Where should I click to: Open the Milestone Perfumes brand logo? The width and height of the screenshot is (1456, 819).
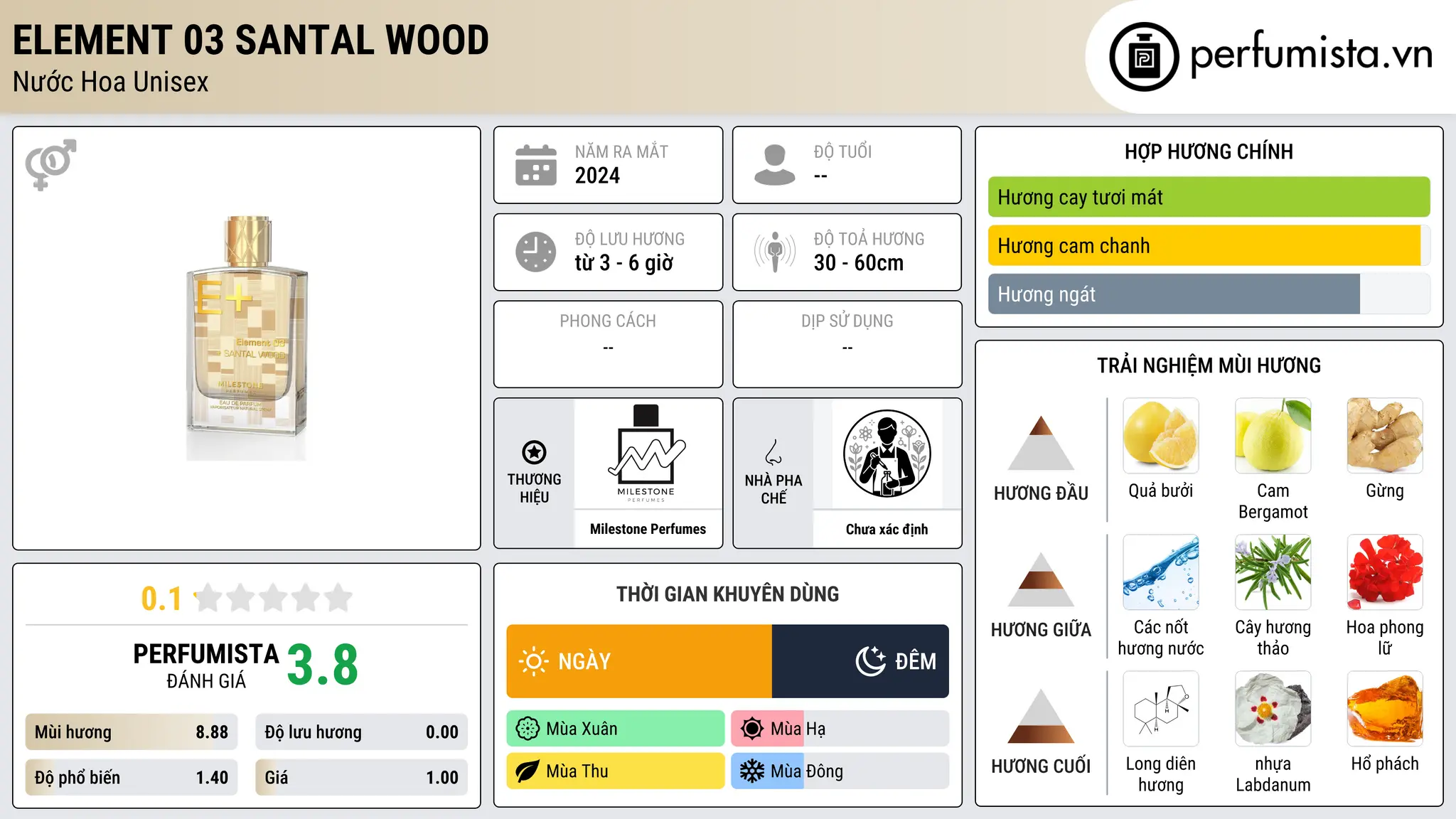[x=646, y=454]
